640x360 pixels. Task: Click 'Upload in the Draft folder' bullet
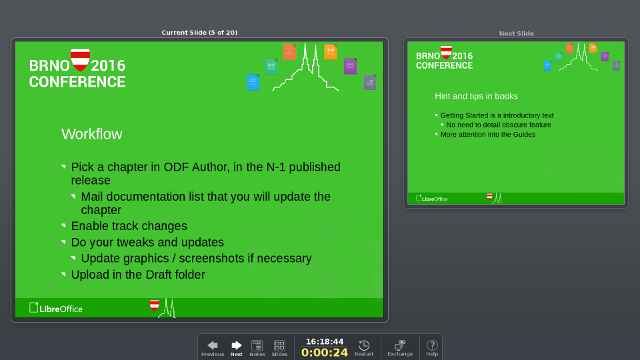[x=138, y=275]
